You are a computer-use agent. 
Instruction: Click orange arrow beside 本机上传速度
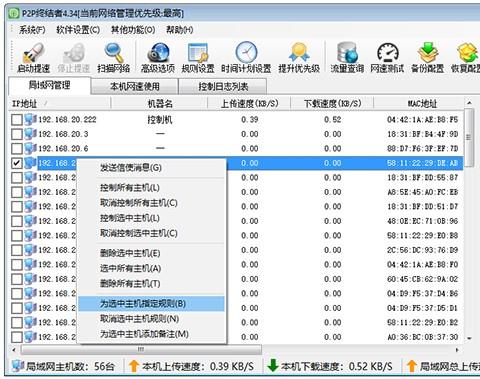pos(134,366)
